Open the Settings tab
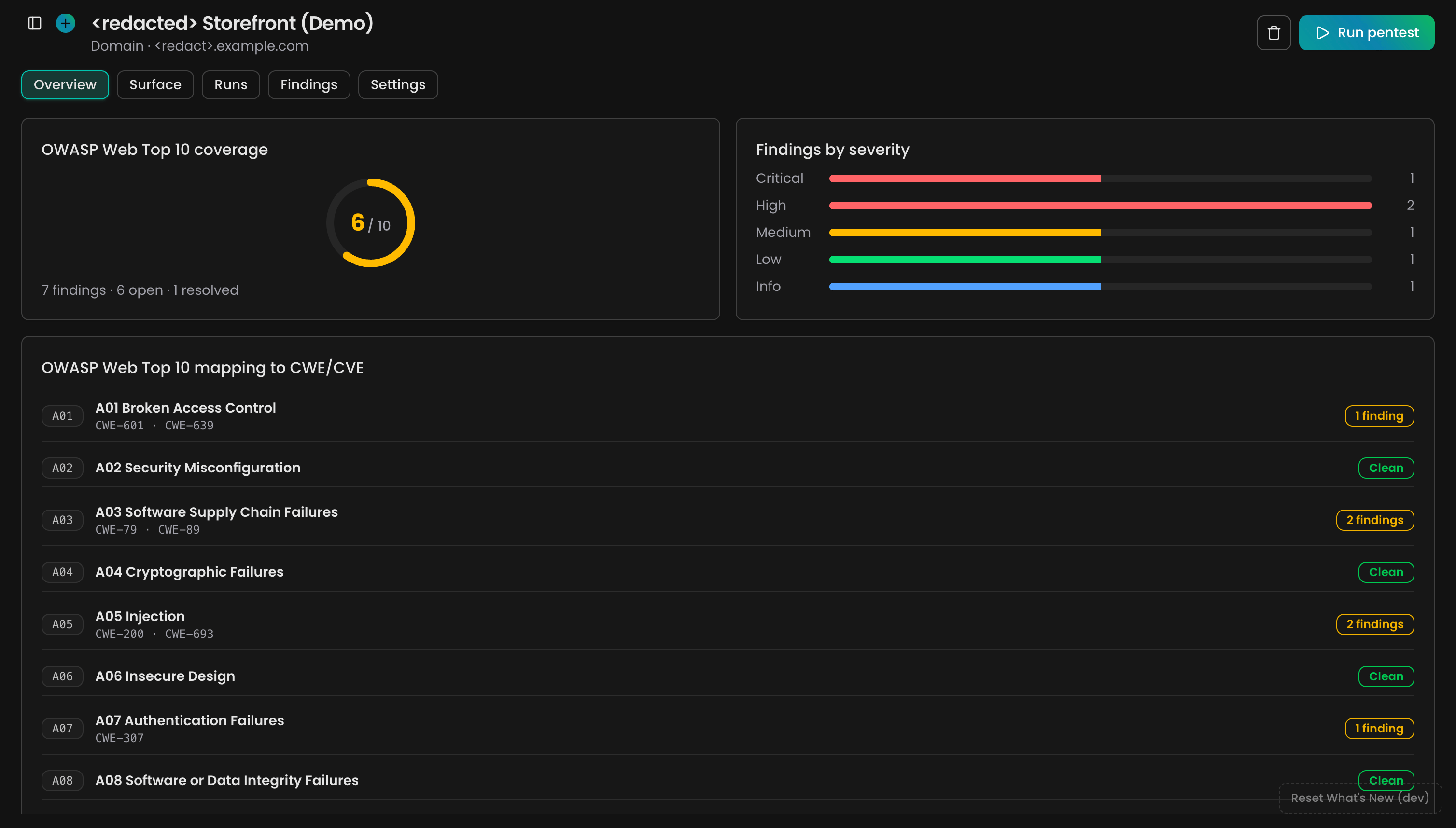Image resolution: width=1456 pixels, height=828 pixels. click(398, 85)
